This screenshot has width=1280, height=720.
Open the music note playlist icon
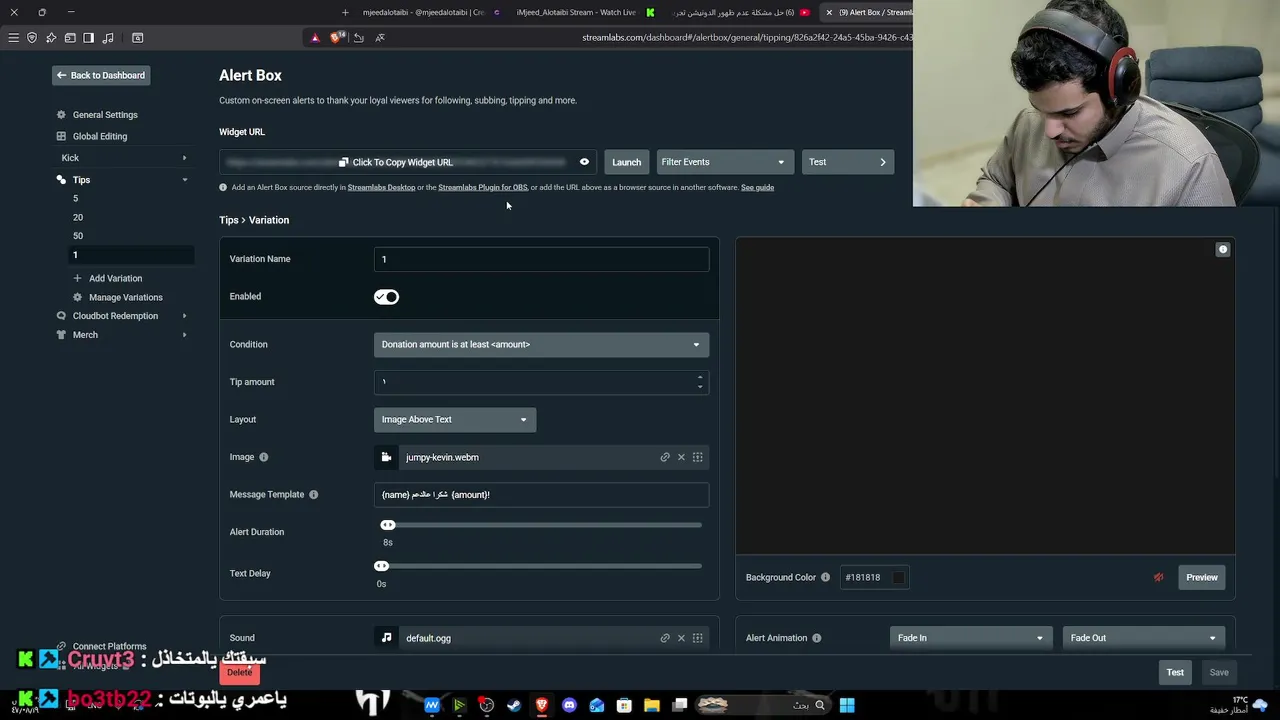[x=108, y=38]
